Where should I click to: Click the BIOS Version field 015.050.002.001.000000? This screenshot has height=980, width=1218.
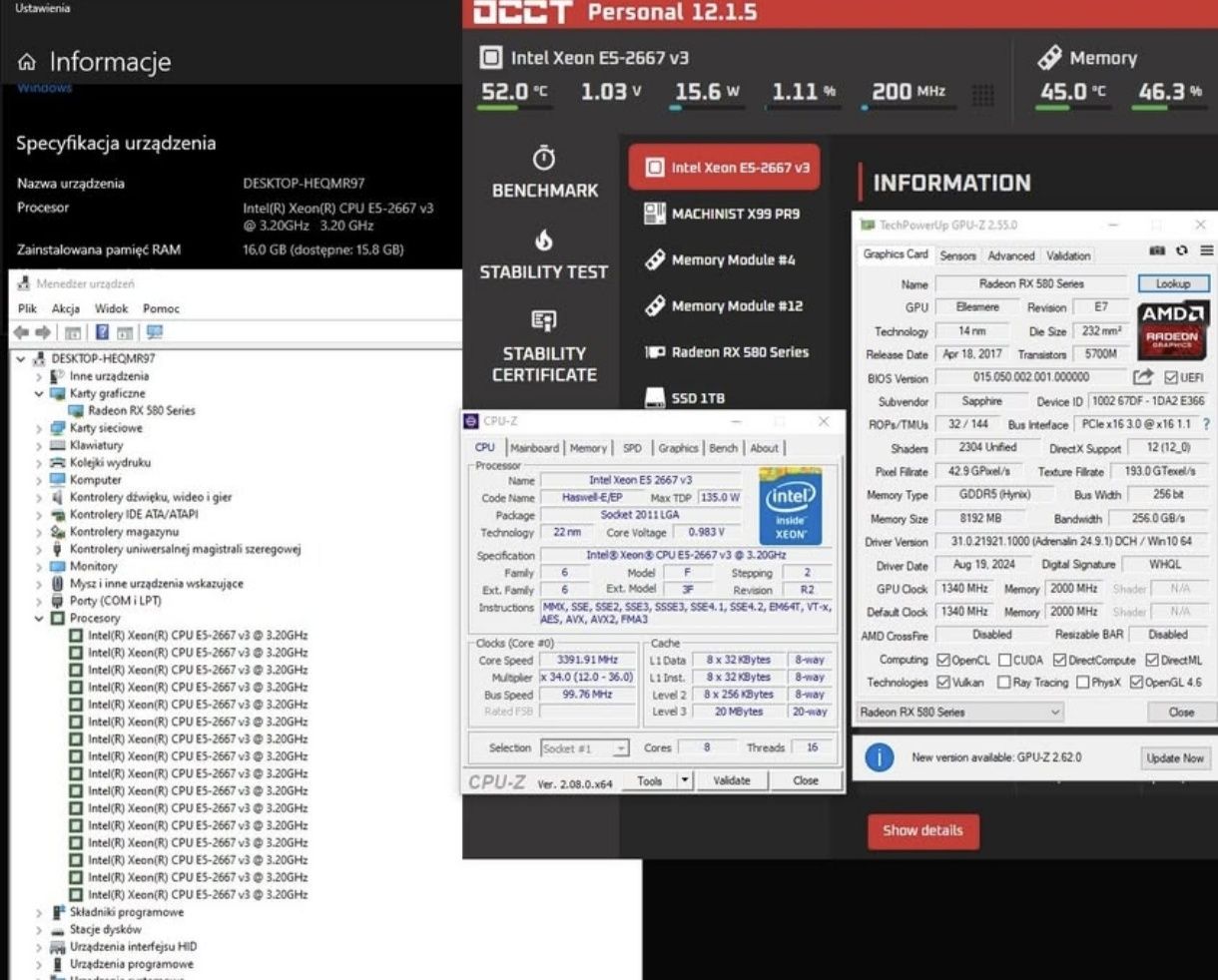pos(1030,377)
